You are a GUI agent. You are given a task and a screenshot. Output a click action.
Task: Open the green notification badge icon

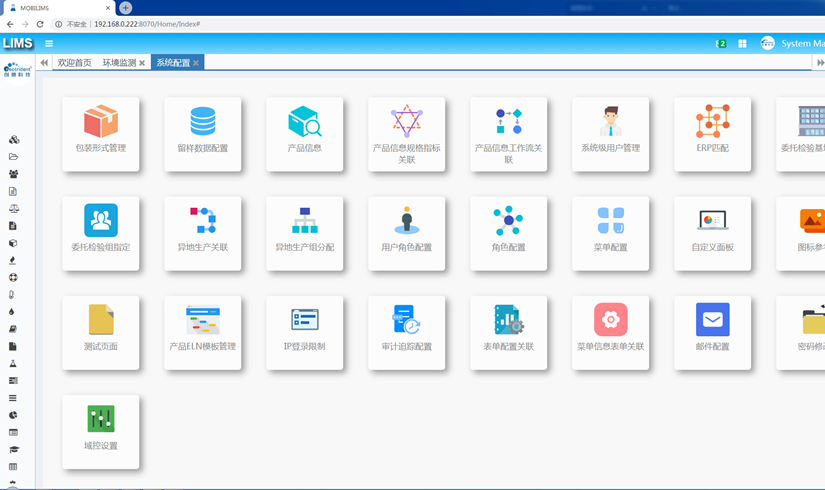[x=721, y=44]
